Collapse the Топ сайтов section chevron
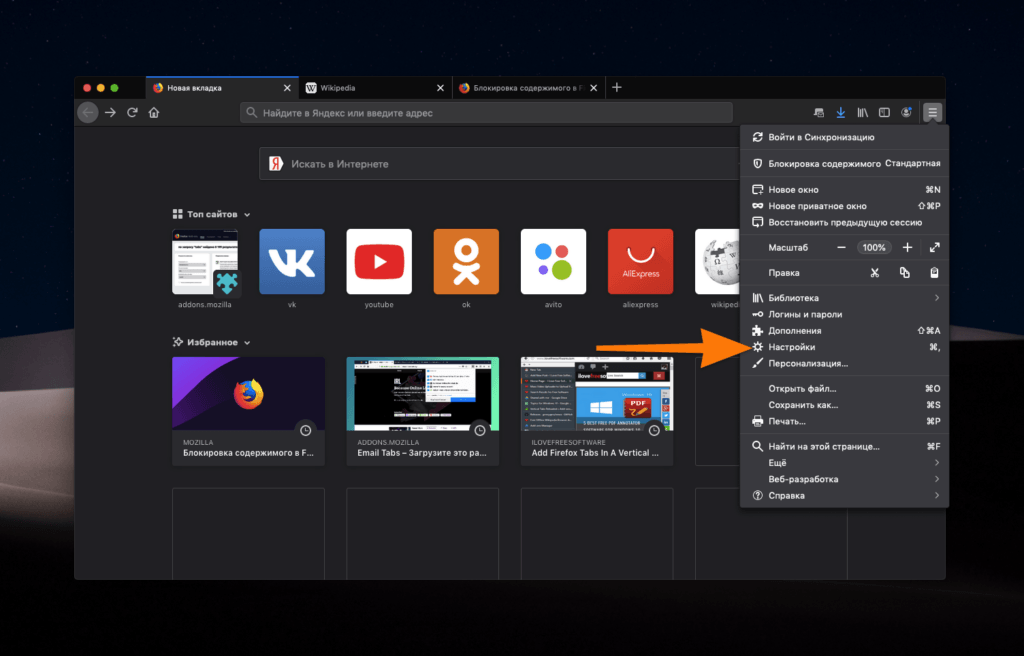1024x656 pixels. (247, 214)
